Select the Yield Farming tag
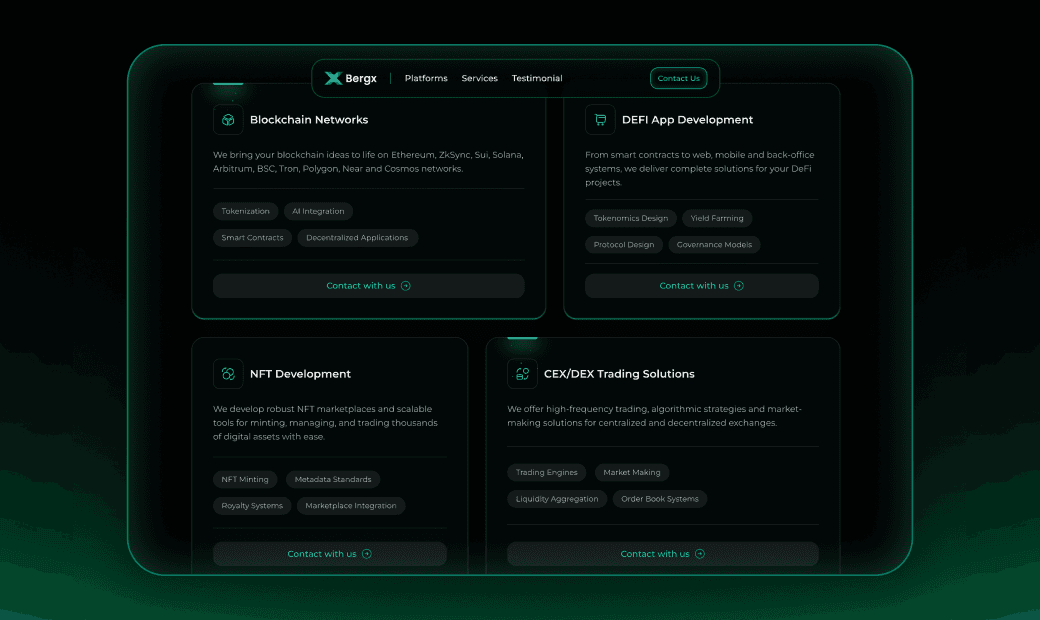 tap(717, 218)
